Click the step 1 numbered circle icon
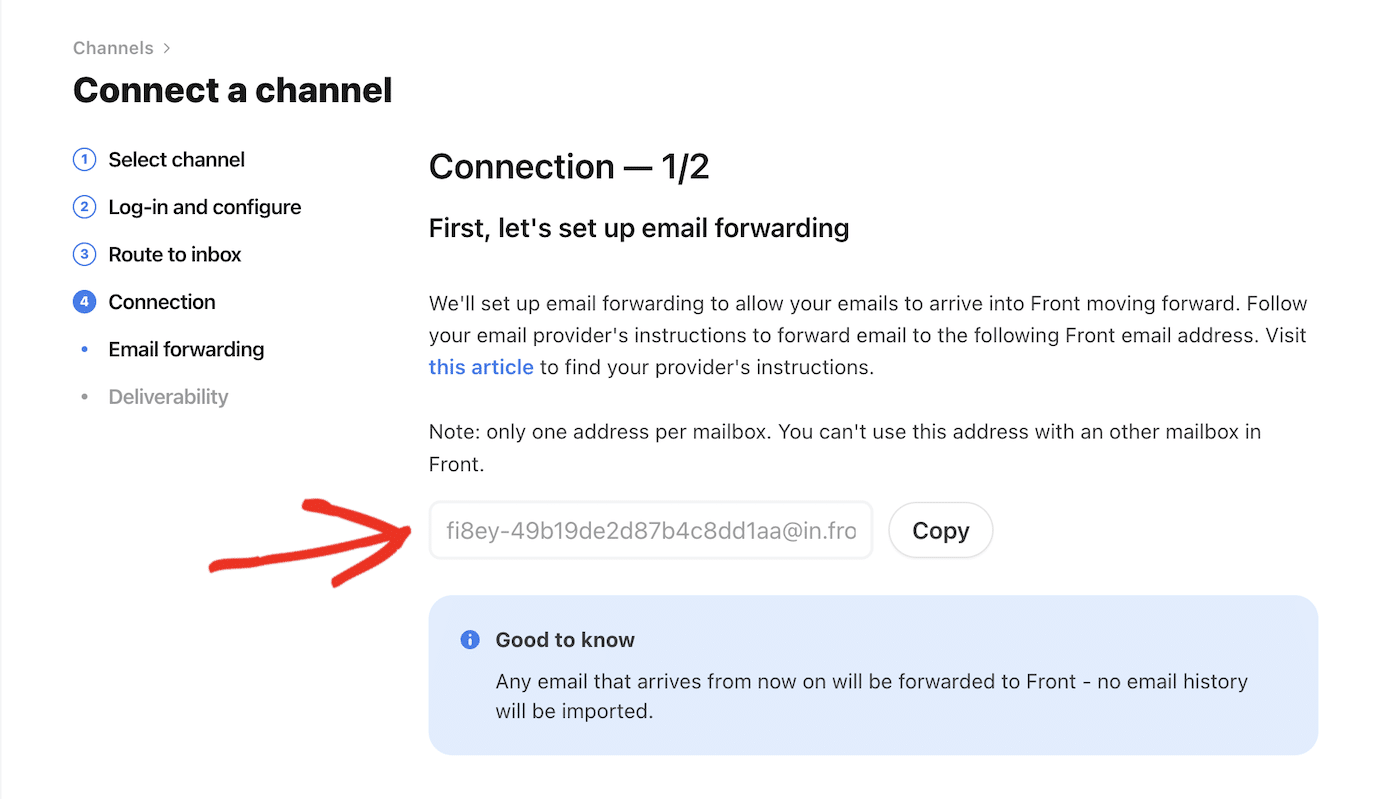The image size is (1400, 799). (x=84, y=159)
